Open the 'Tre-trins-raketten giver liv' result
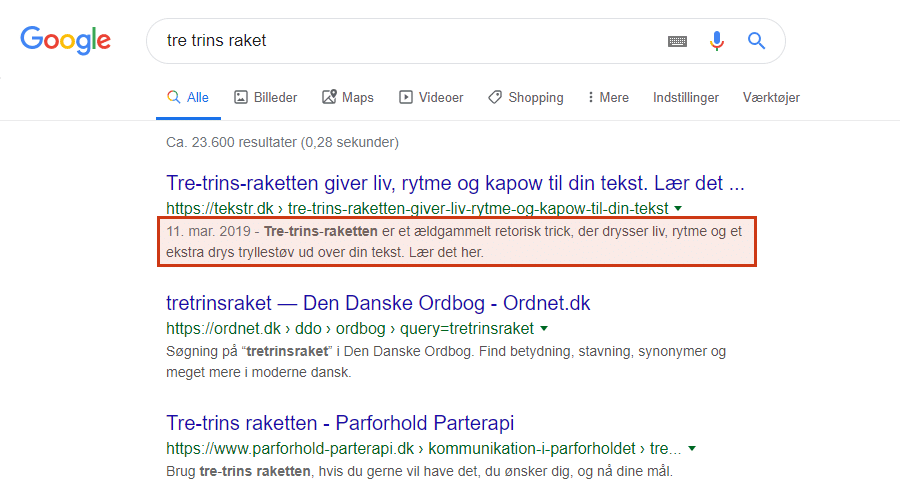 pos(455,183)
